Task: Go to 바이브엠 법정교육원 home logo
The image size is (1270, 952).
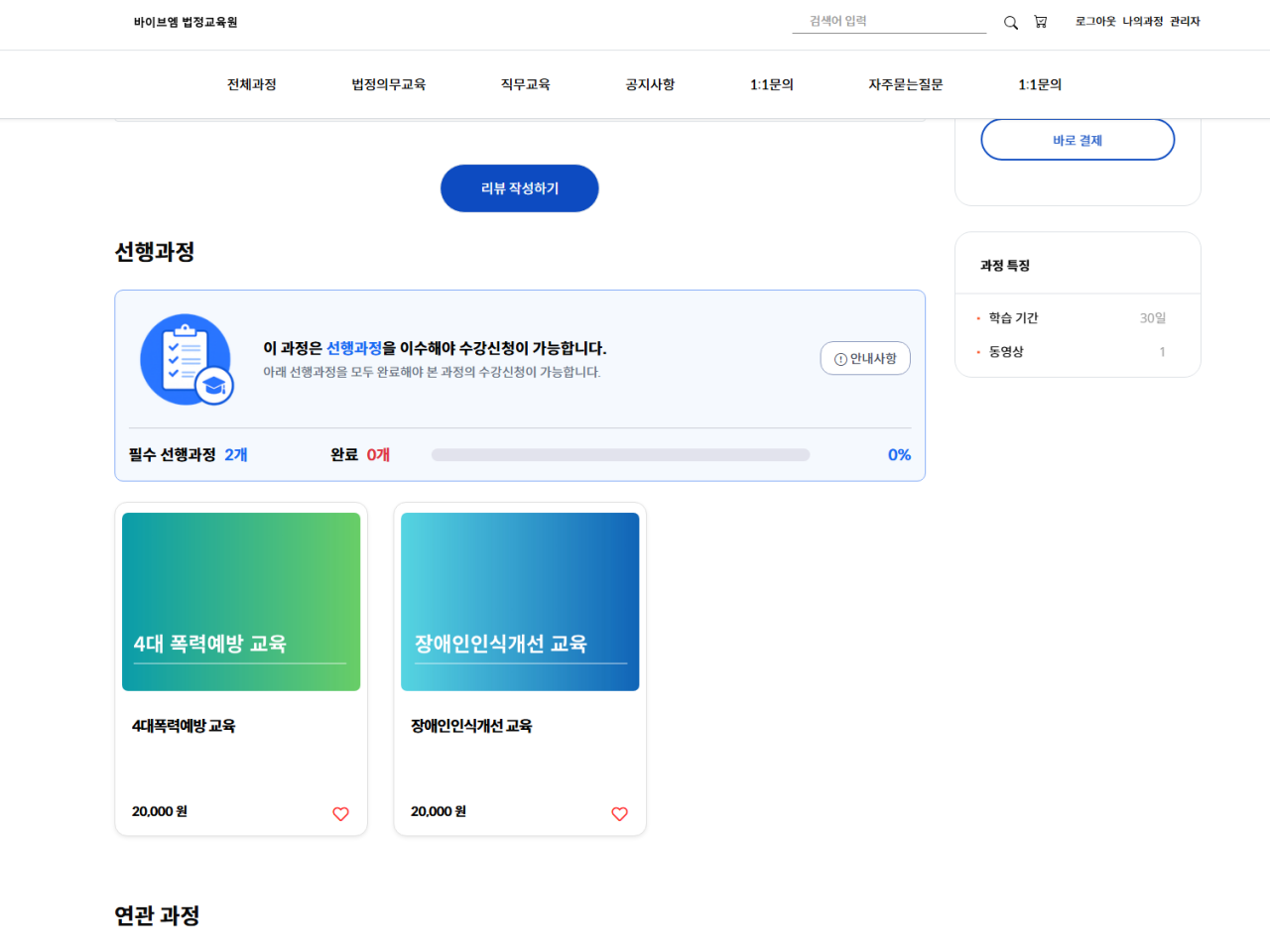Action: click(x=186, y=22)
